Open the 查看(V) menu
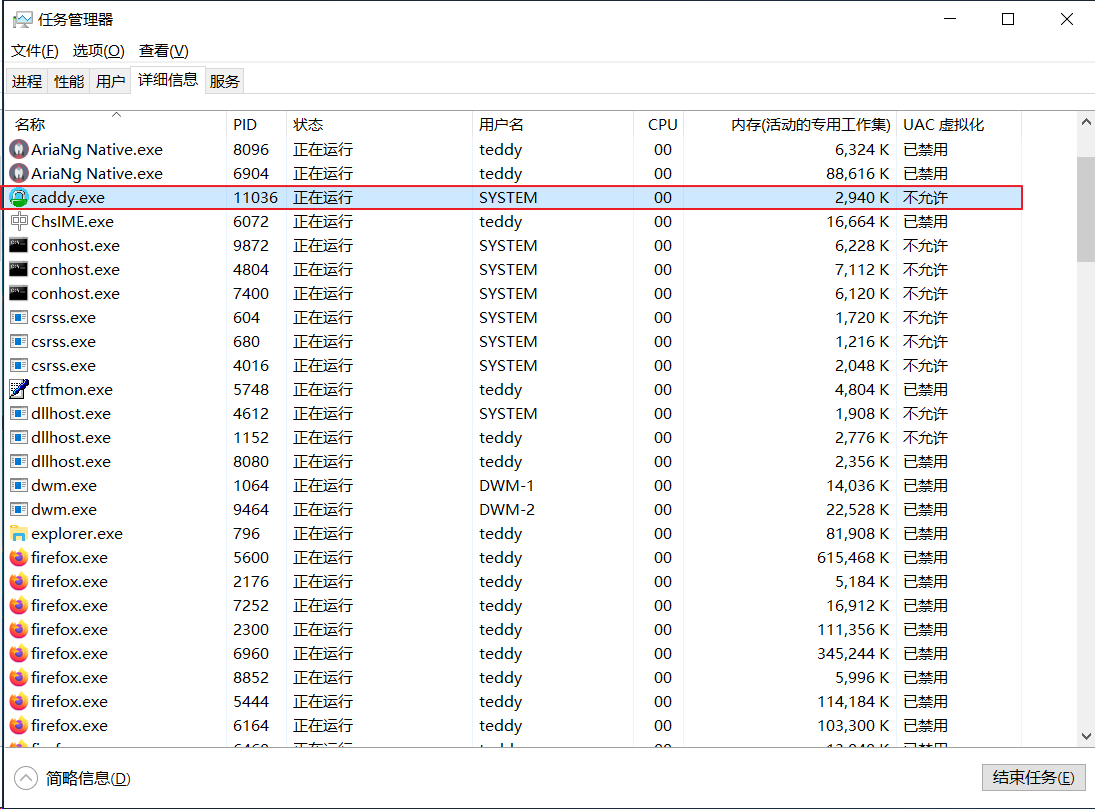 point(163,51)
